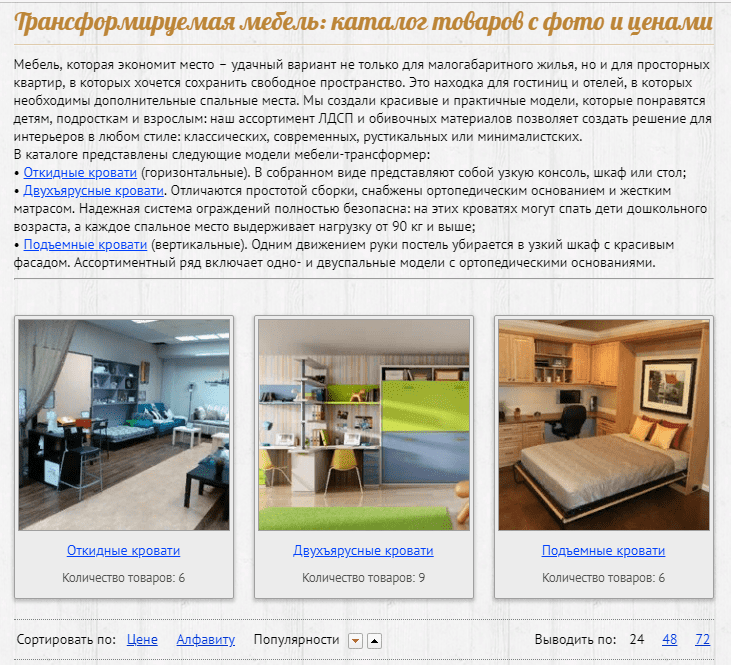
Task: Follow the Подъемные кровати link in the description
Action: tap(85, 244)
